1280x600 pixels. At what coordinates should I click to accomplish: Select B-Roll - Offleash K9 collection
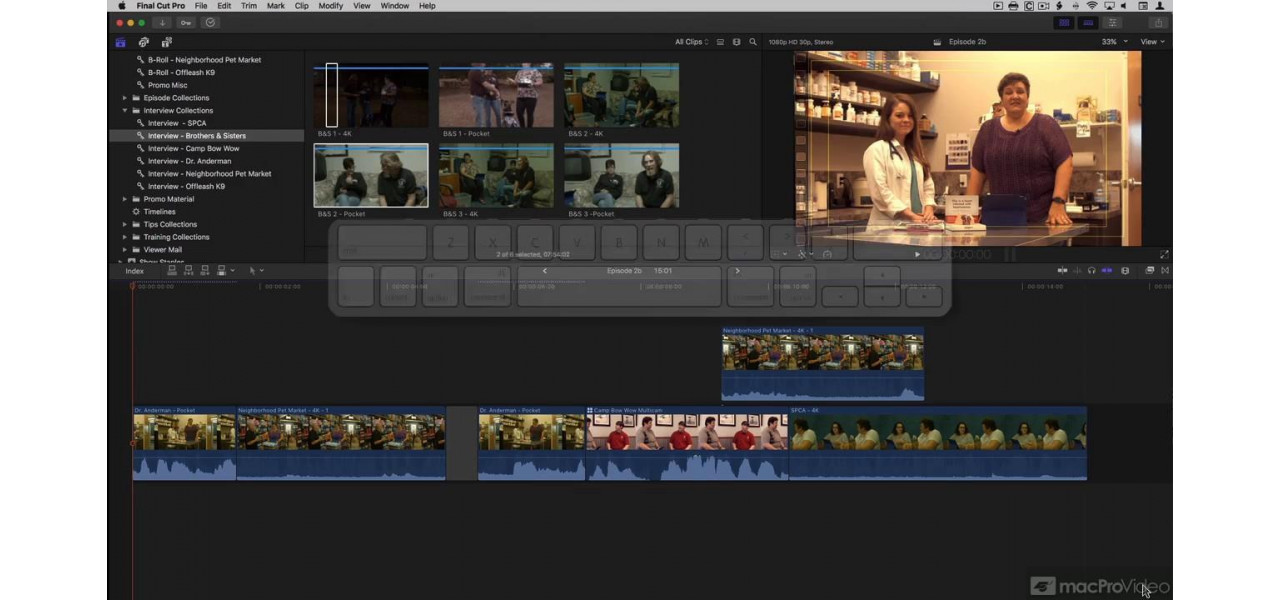click(x=181, y=73)
